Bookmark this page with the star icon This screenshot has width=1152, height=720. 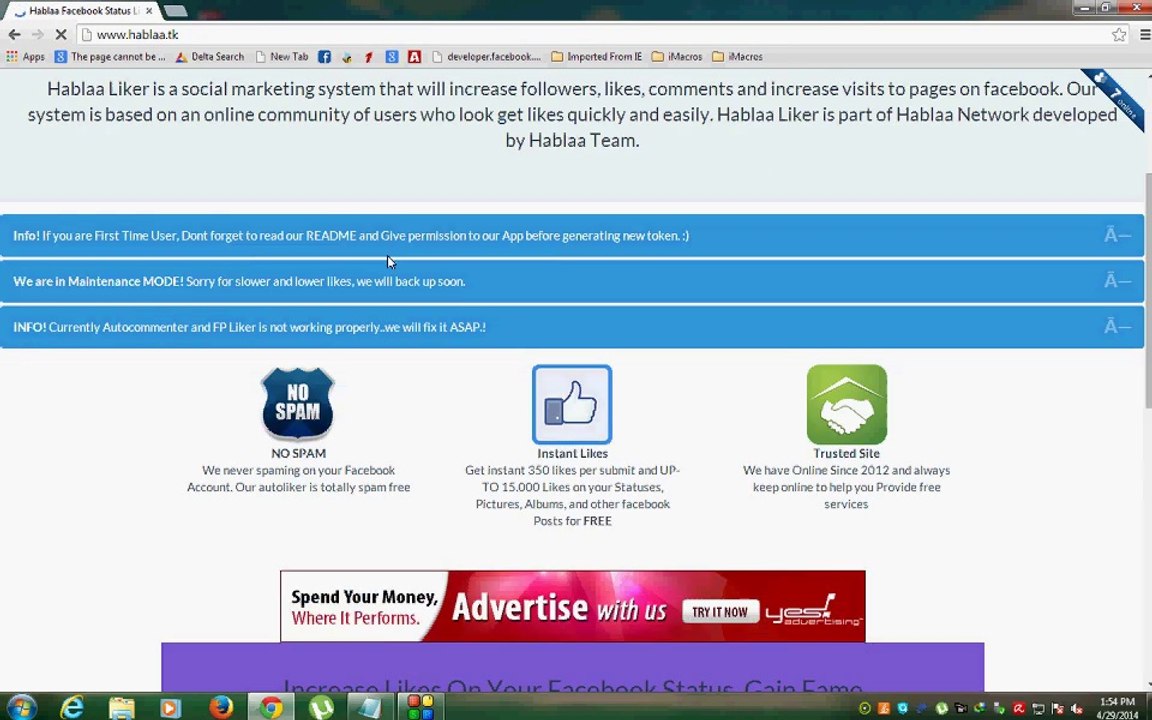1118,35
